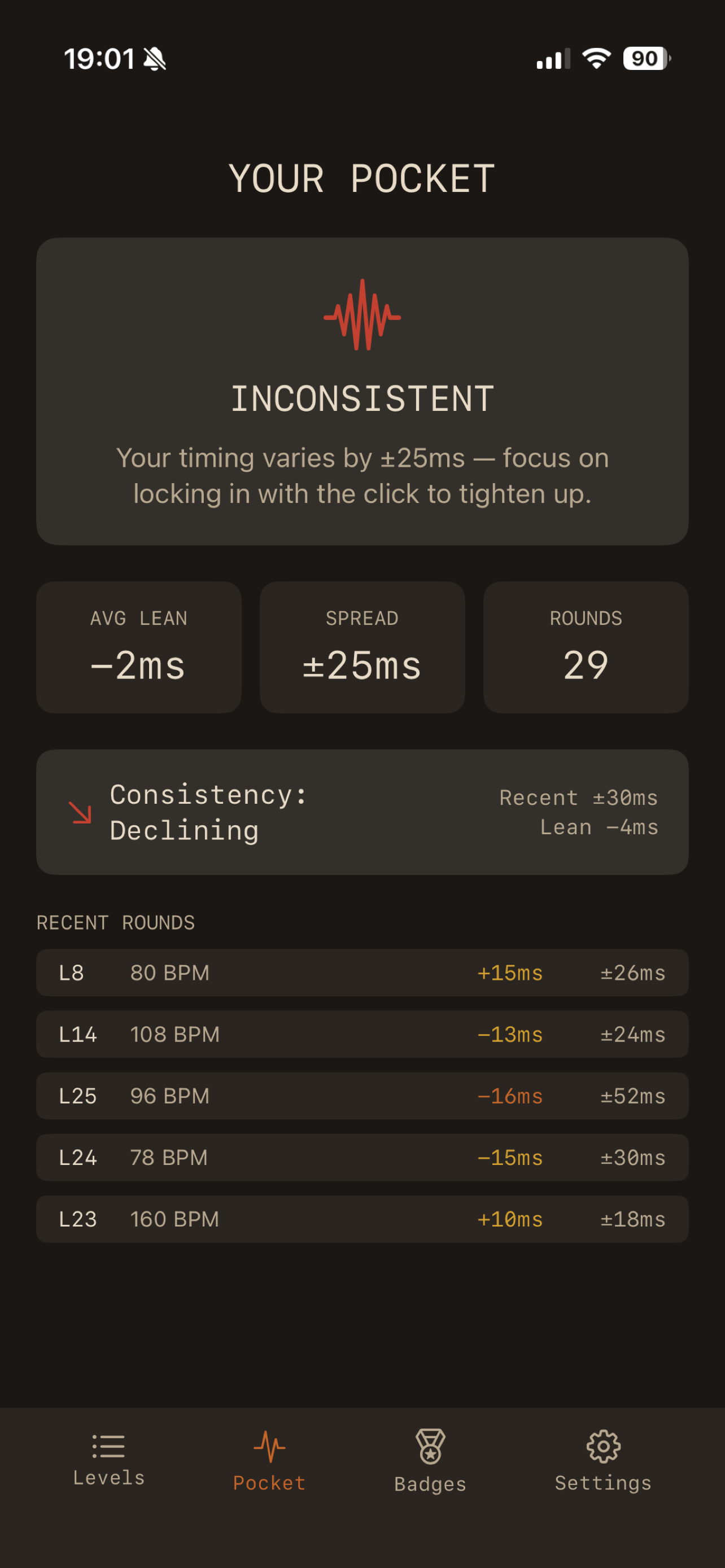Image resolution: width=725 pixels, height=1568 pixels.
Task: Switch to the Badges tab
Action: click(x=430, y=1461)
